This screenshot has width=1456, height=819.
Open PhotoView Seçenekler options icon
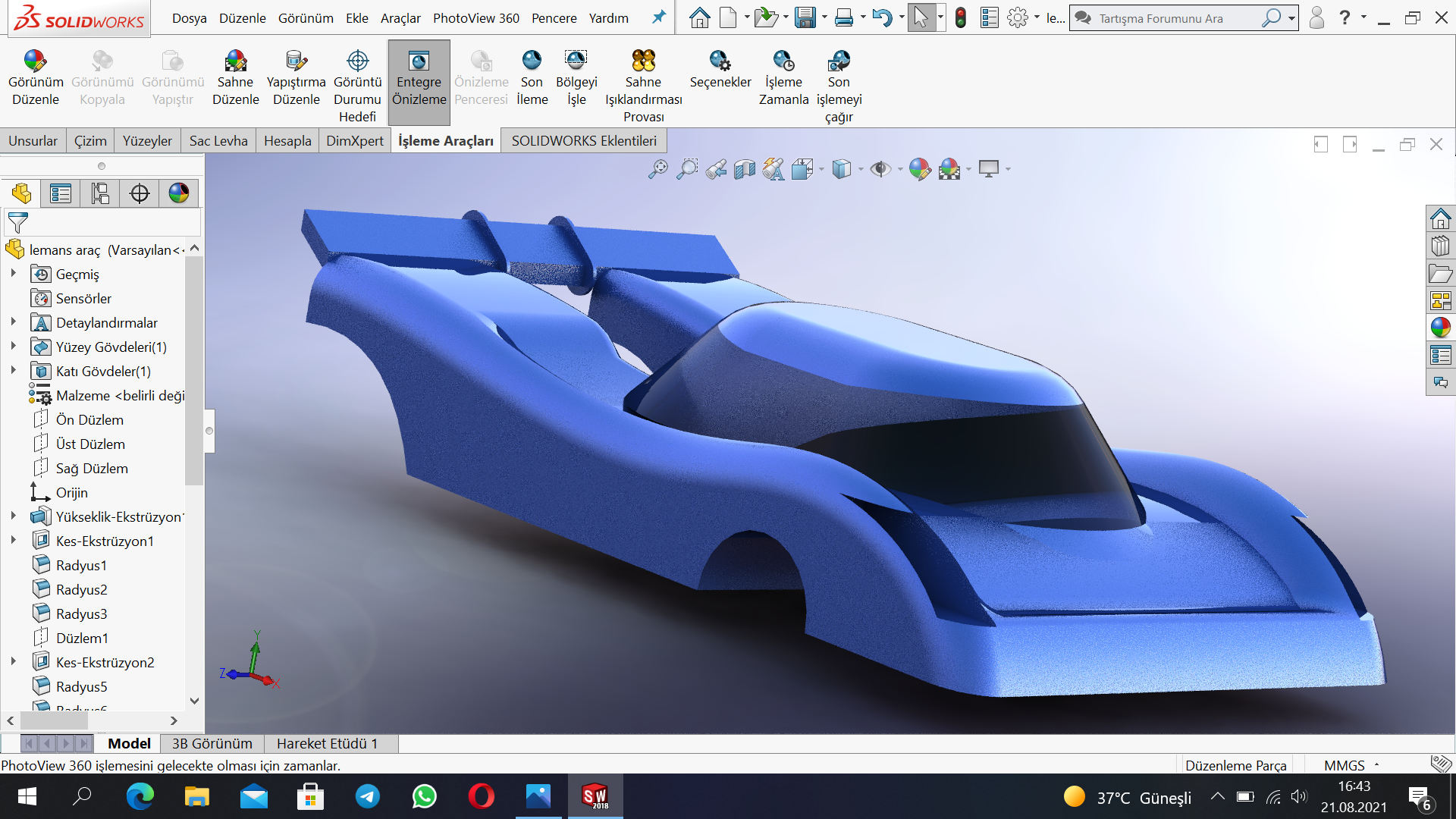[720, 61]
